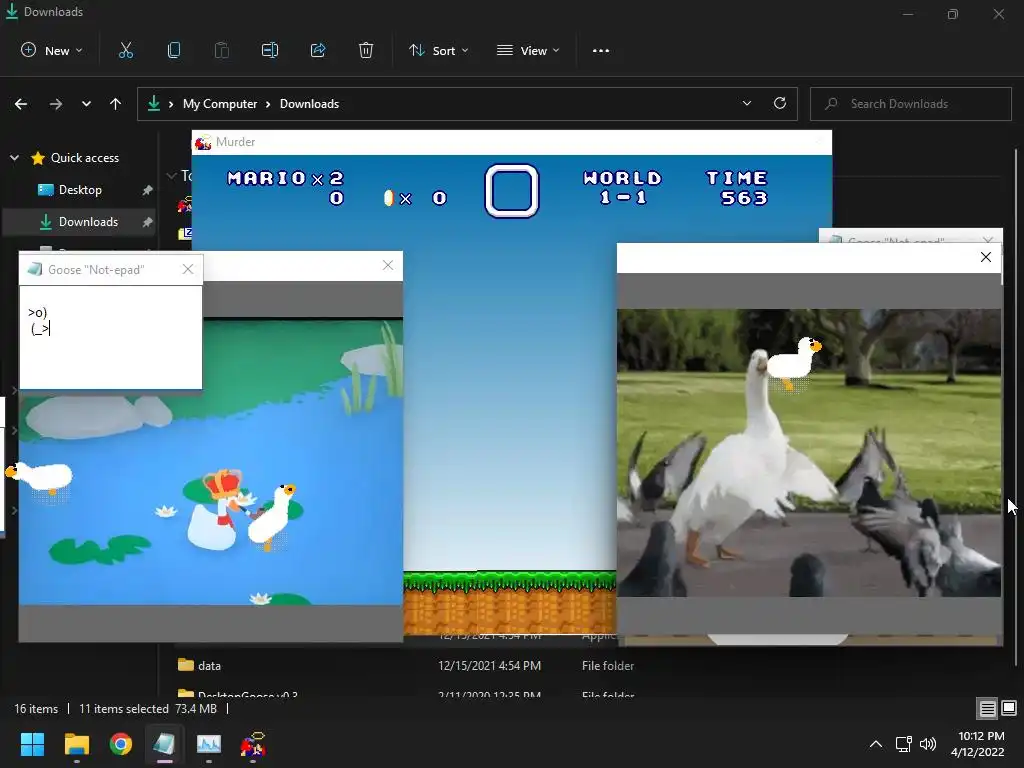Click the Notepad taskbar icon

pos(165,744)
